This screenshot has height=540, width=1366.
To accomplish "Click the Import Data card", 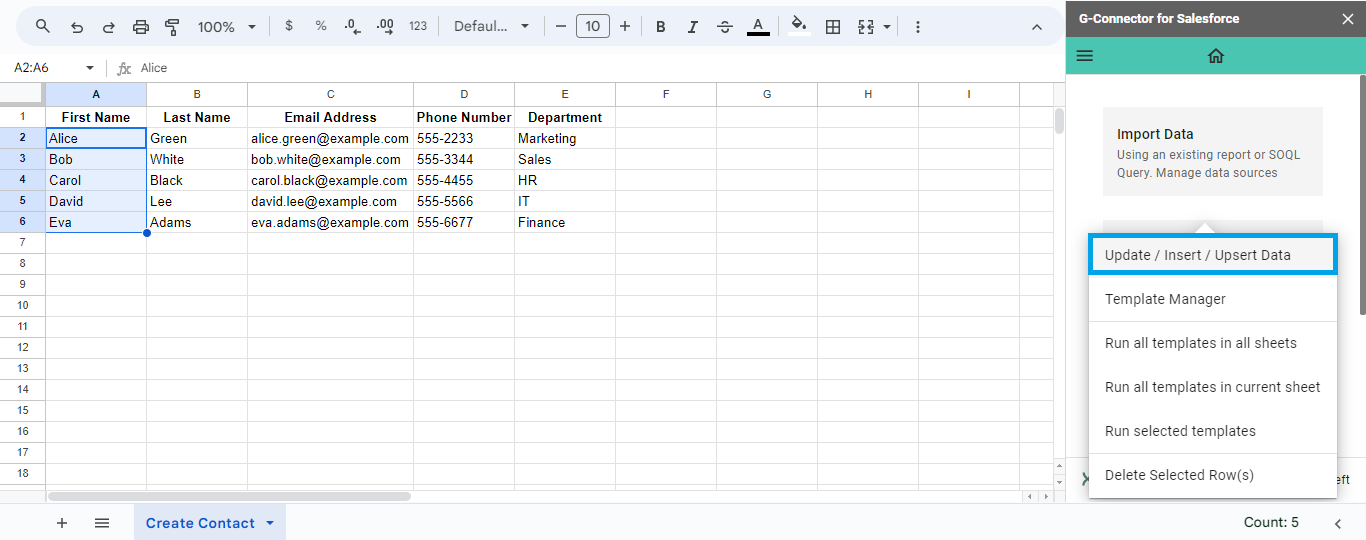I will point(1212,152).
